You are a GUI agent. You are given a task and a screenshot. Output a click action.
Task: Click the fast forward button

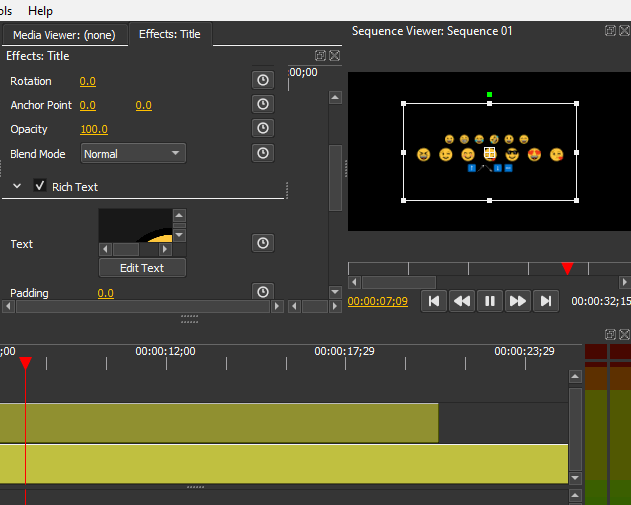(518, 301)
